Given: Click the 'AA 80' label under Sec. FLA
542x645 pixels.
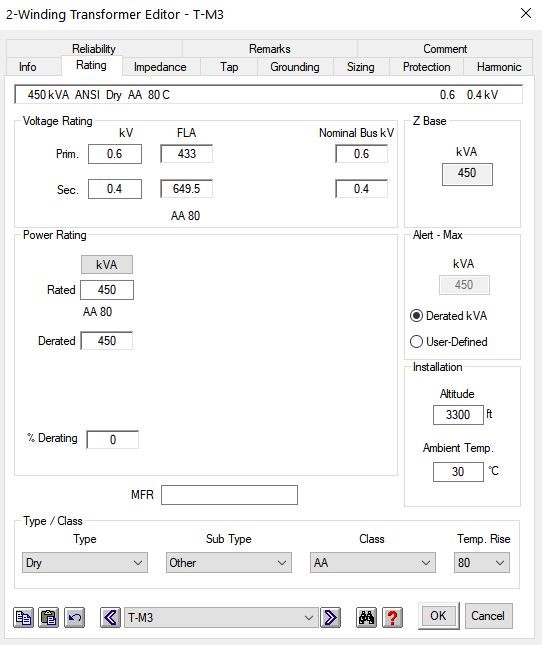Looking at the screenshot, I should click(x=185, y=216).
